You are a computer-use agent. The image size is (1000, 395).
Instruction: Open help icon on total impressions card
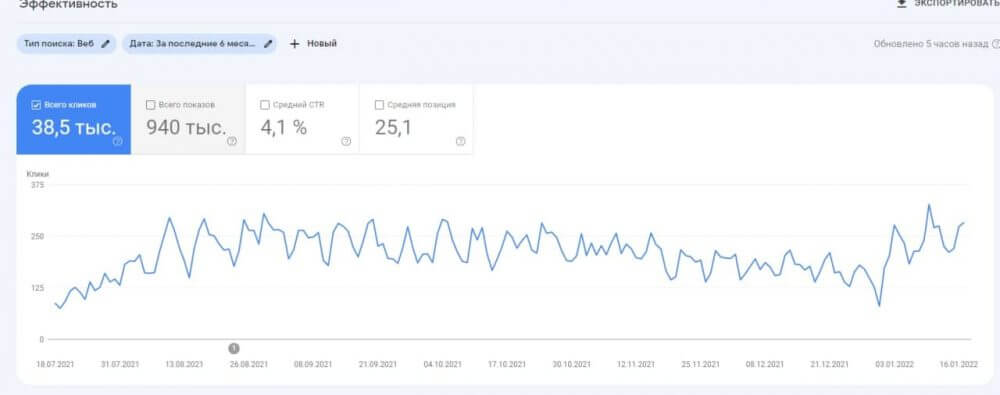[x=232, y=142]
